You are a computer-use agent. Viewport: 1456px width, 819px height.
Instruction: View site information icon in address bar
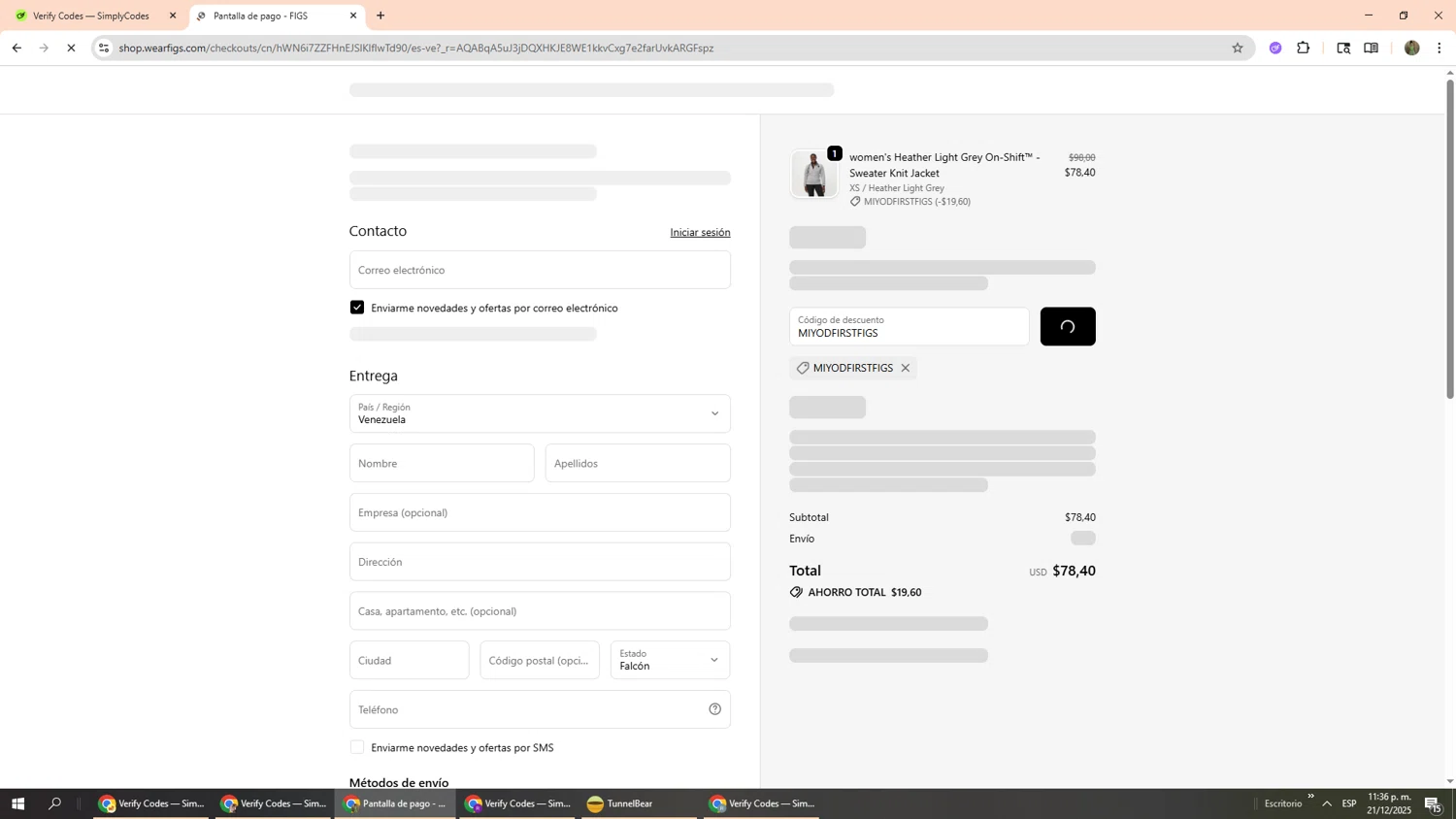point(104,48)
